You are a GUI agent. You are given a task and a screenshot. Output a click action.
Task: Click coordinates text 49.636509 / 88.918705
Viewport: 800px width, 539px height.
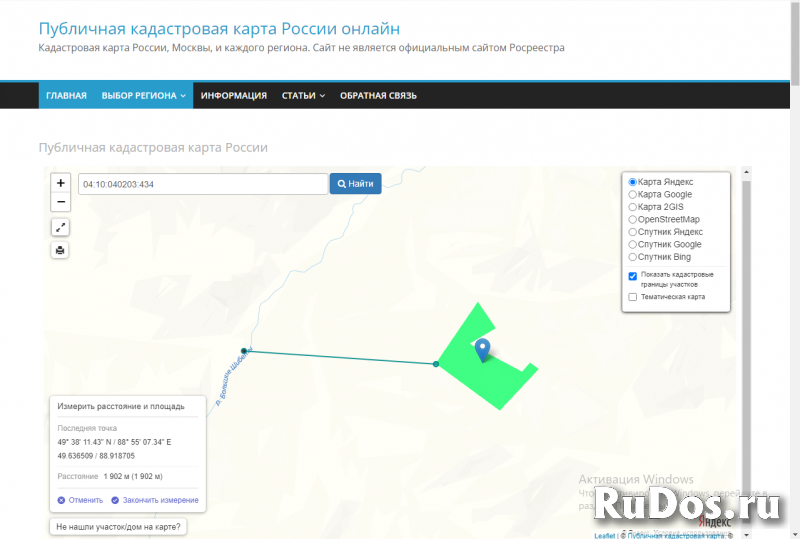coord(96,456)
